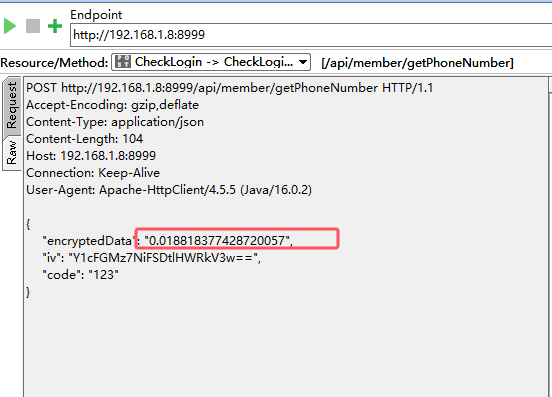552x397 pixels.
Task: Click the [/api/member/getPhoneNumber] resource path
Action: [x=418, y=63]
